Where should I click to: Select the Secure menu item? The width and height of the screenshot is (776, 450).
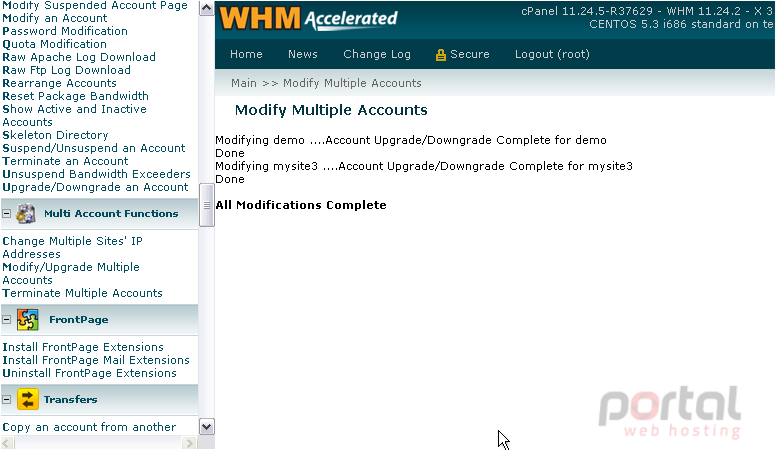470,54
